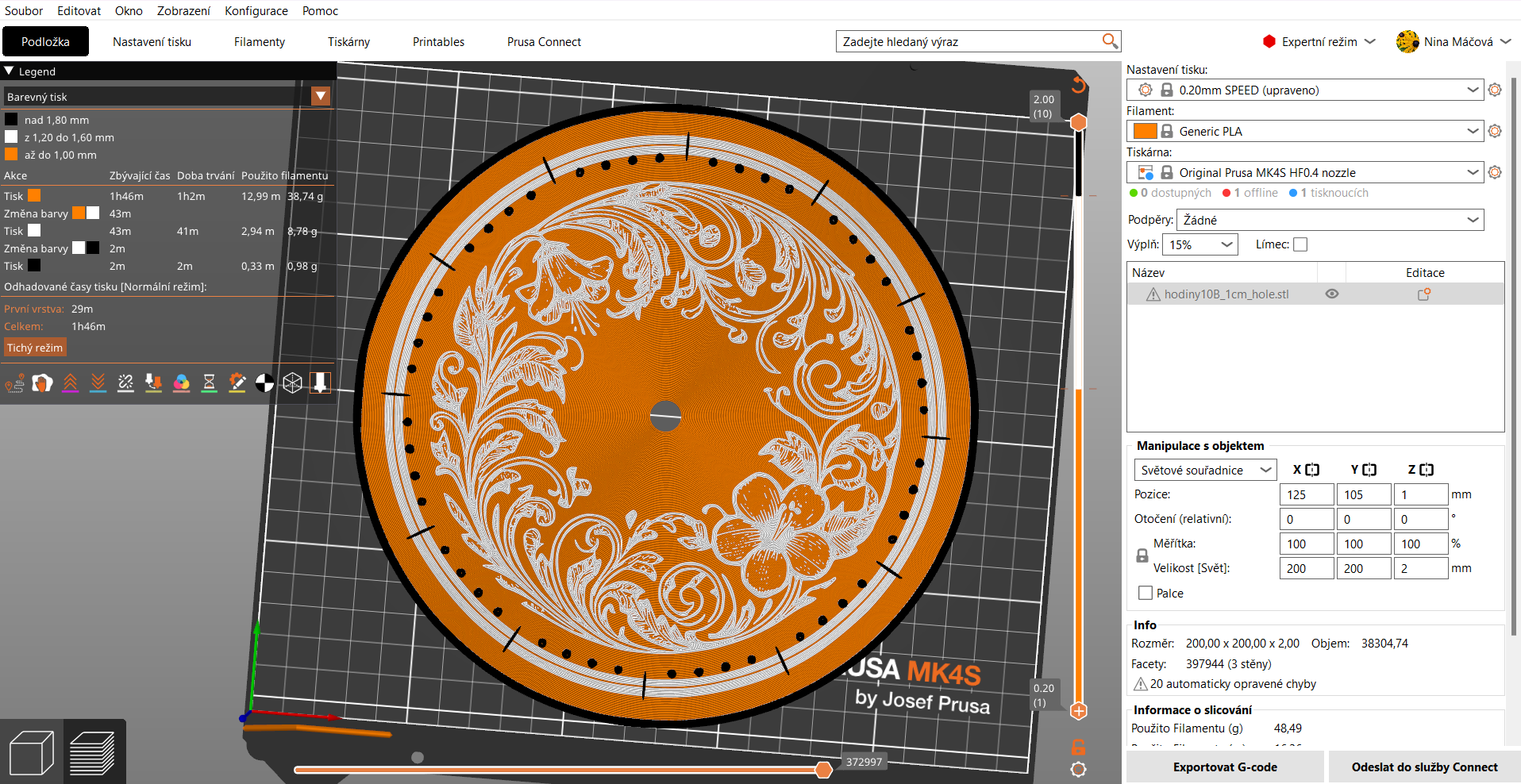Click the orange filament color swatch

click(x=1145, y=131)
